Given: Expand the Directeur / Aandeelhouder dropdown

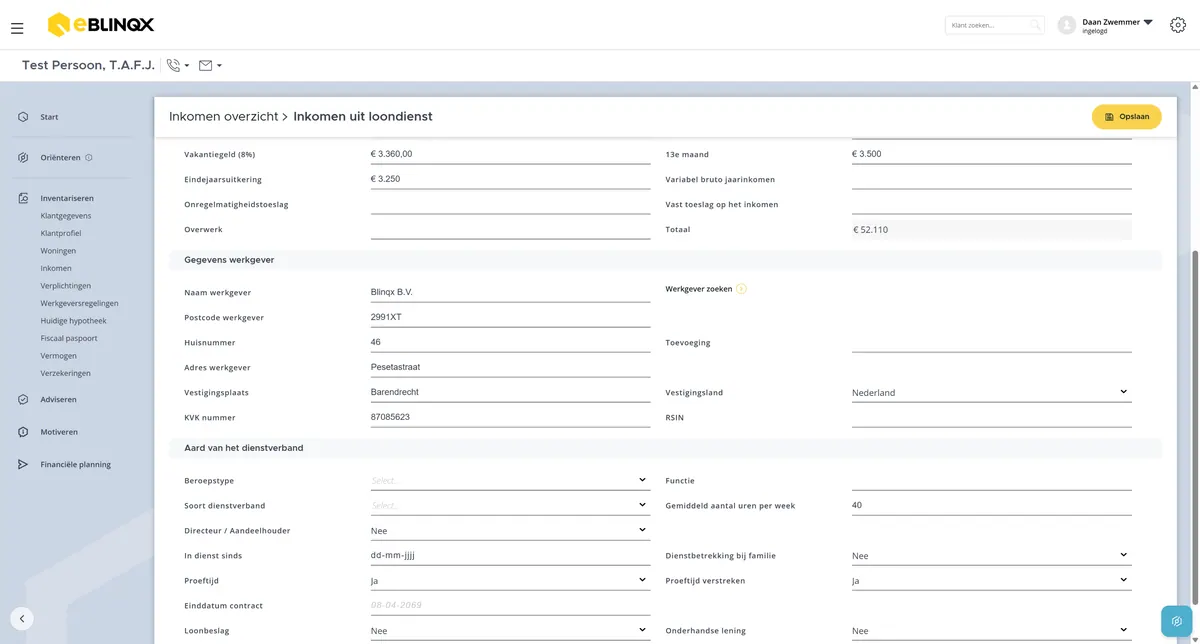Looking at the screenshot, I should [510, 531].
